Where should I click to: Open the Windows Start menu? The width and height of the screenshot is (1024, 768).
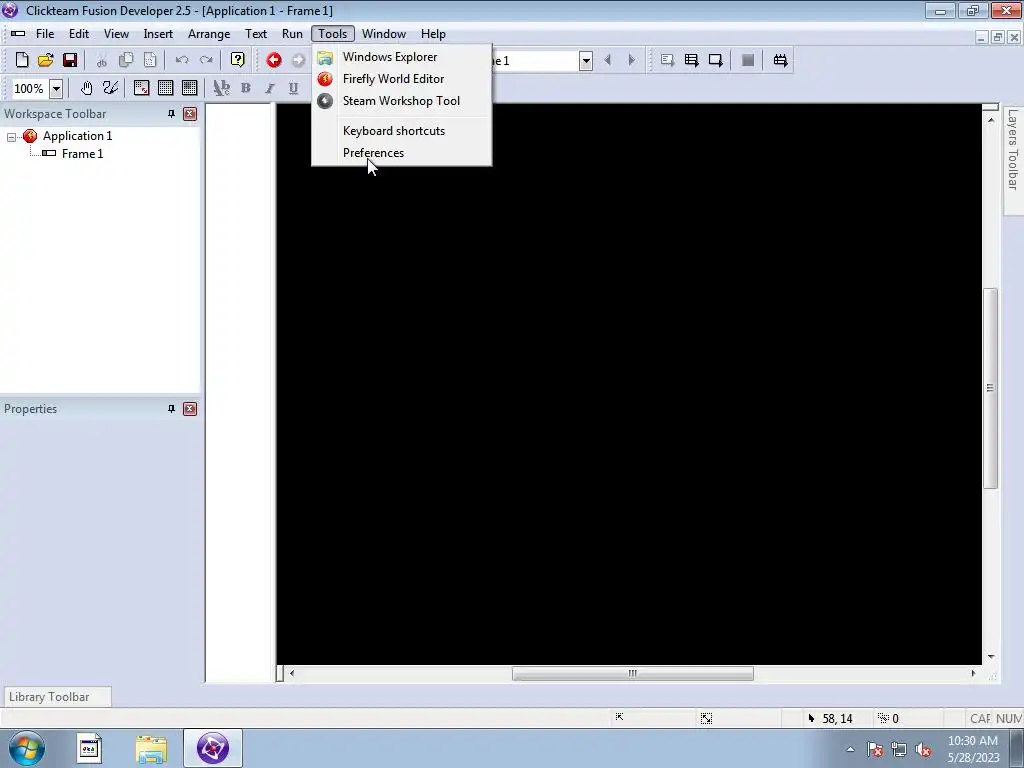coord(27,748)
